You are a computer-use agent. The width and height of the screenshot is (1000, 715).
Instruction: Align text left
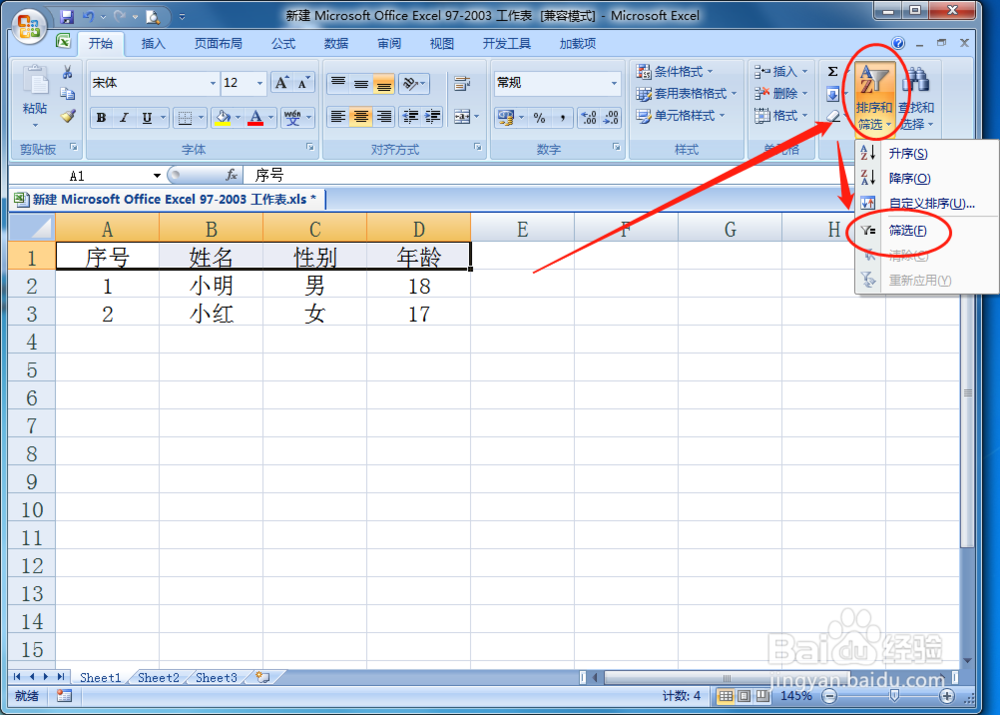click(338, 117)
